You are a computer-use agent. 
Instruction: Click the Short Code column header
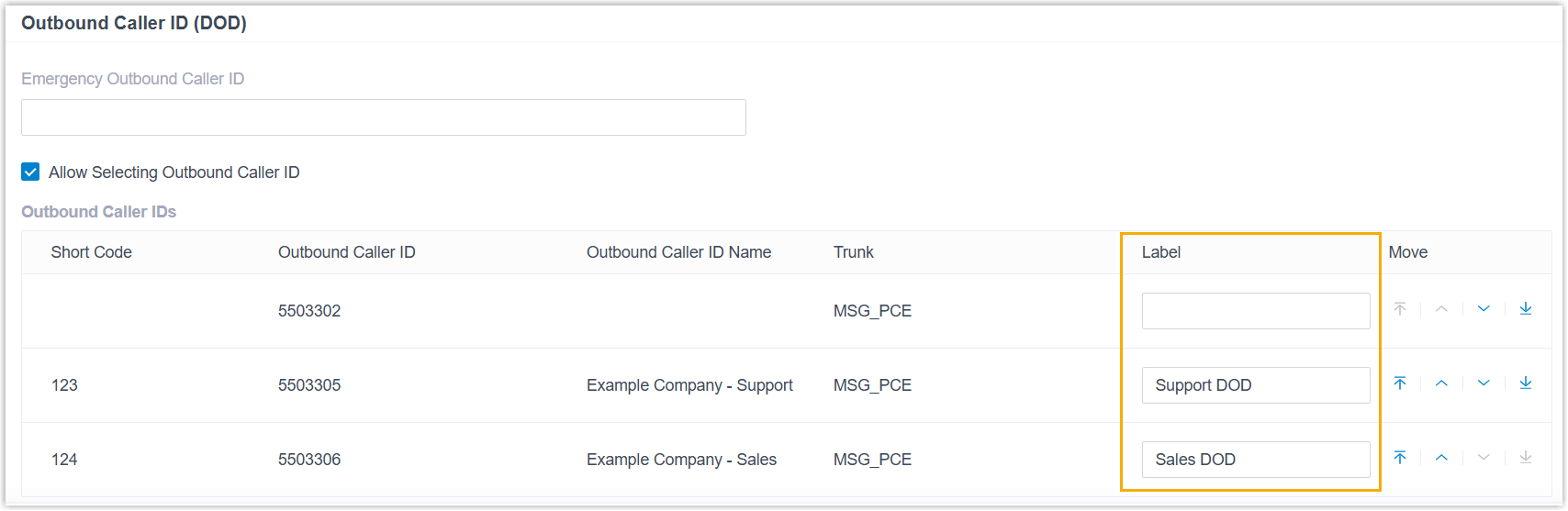click(x=92, y=252)
